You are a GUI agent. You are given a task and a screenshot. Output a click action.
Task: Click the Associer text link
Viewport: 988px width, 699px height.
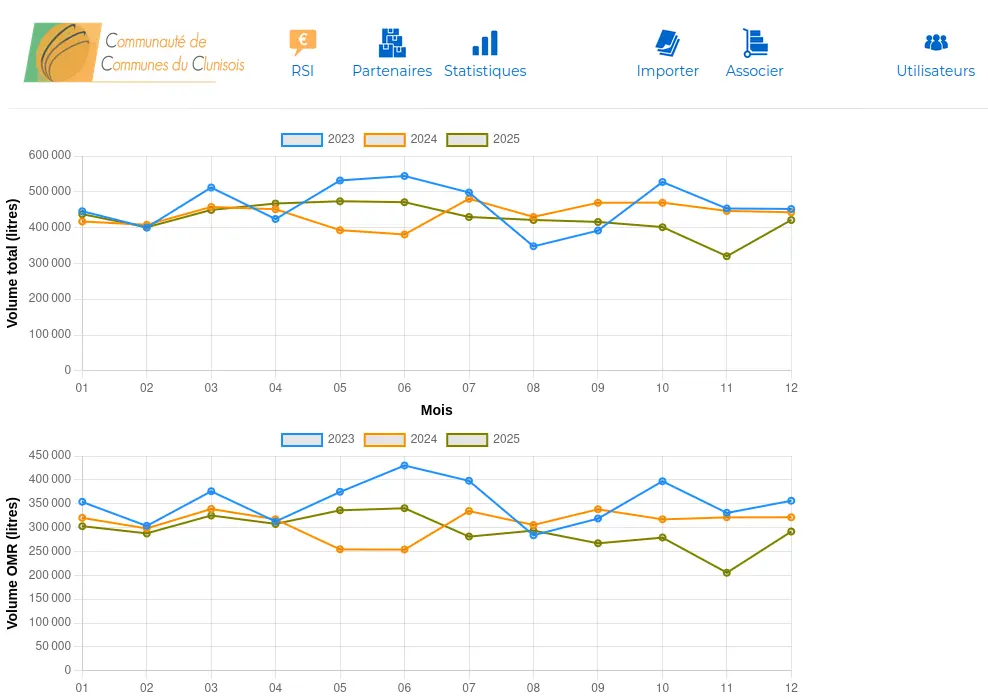click(x=754, y=70)
